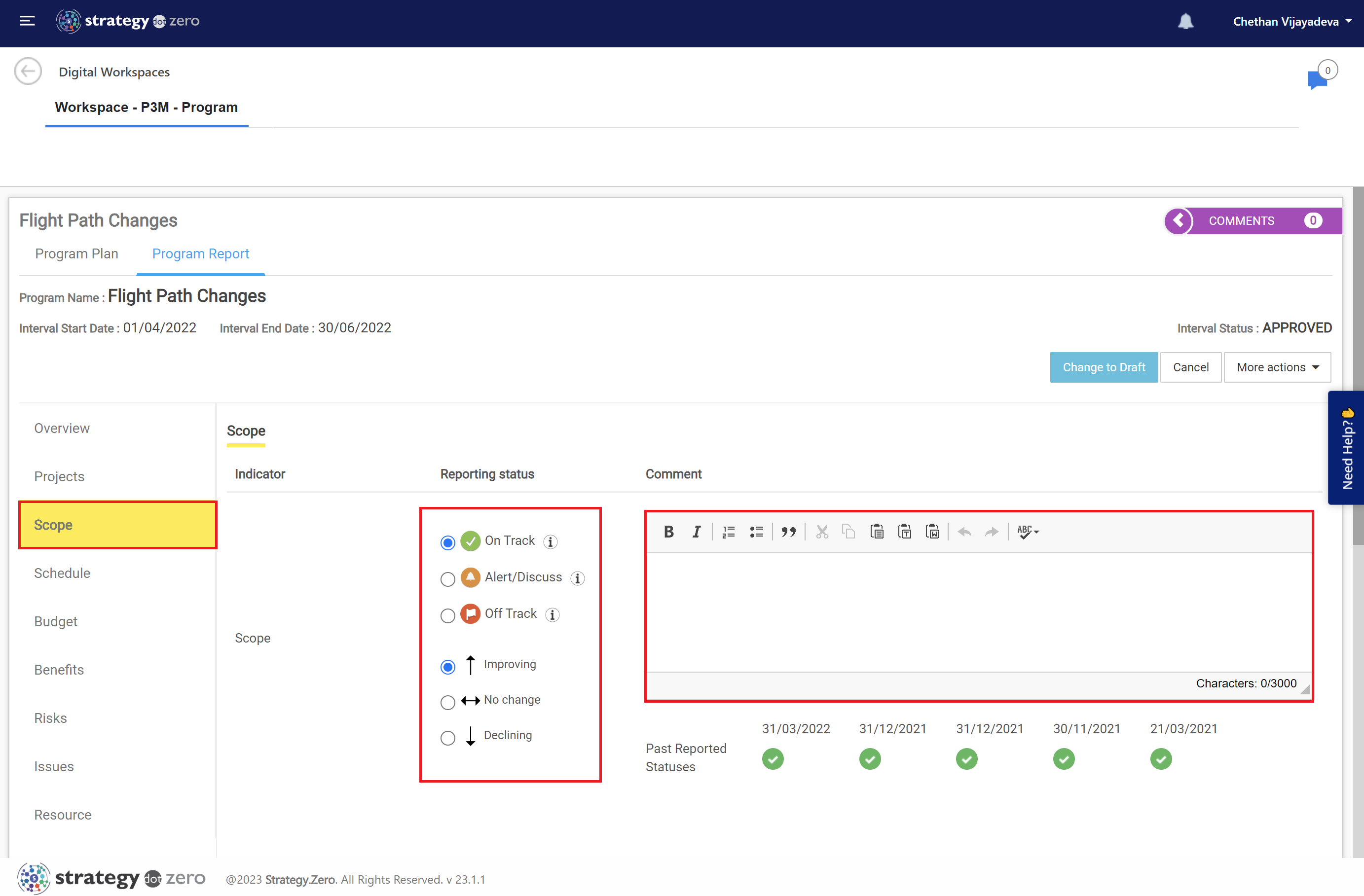Go back with the circular arrow
The width and height of the screenshot is (1364, 896).
coord(28,72)
